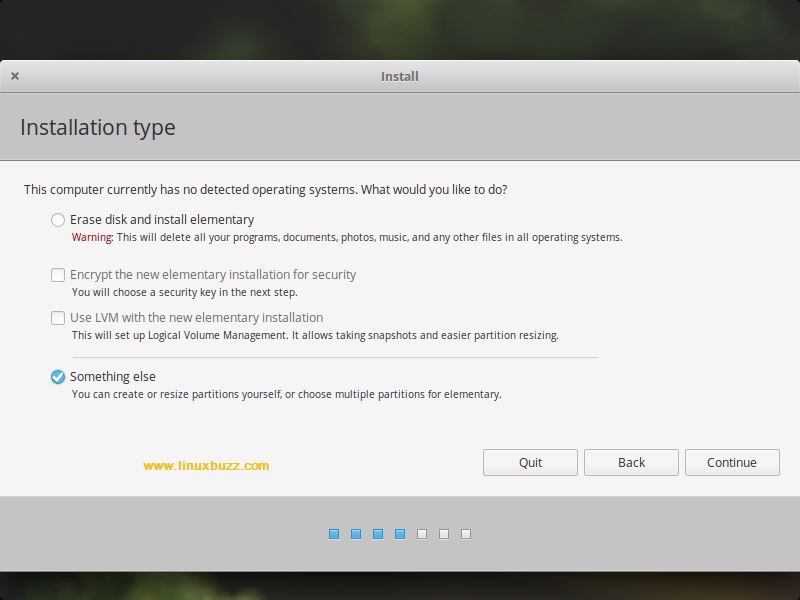Proceed with the Continue button
The width and height of the screenshot is (800, 600).
(x=732, y=462)
